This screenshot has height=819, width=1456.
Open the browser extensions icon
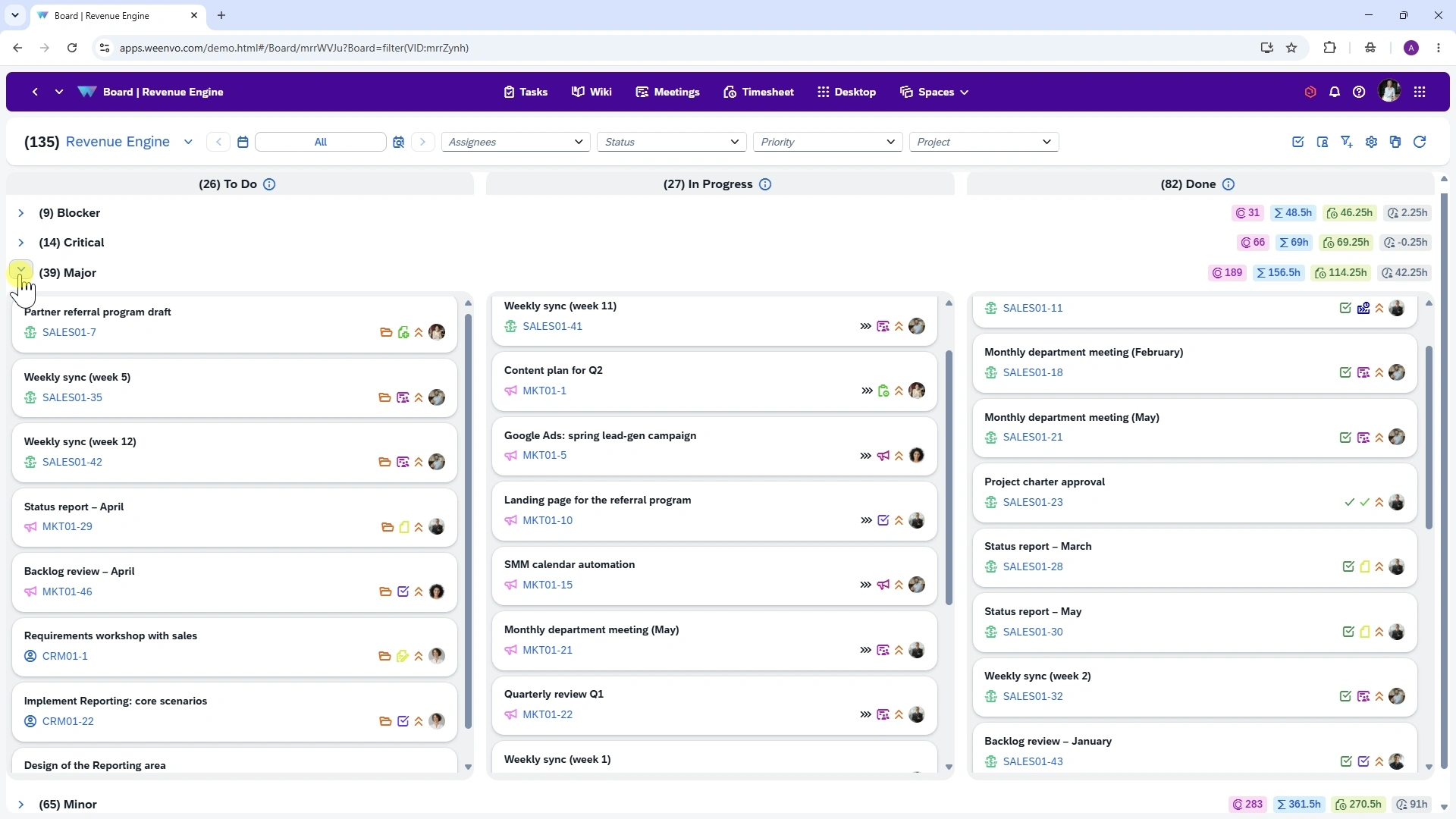1329,48
